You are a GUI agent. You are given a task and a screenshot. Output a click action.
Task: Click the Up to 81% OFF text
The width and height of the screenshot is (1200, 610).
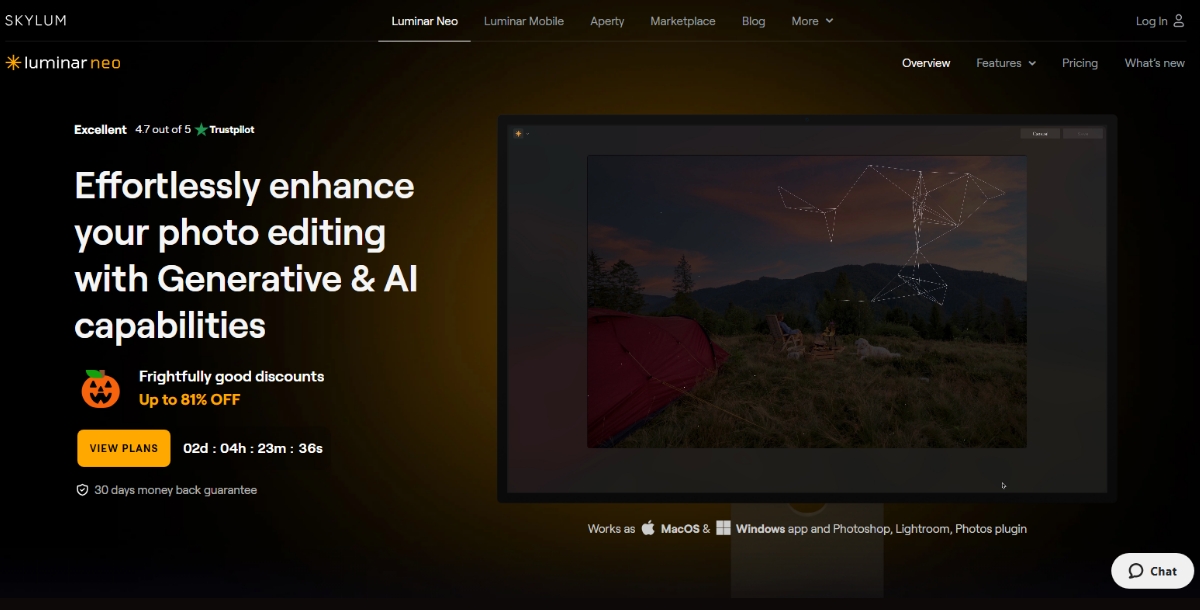click(190, 400)
